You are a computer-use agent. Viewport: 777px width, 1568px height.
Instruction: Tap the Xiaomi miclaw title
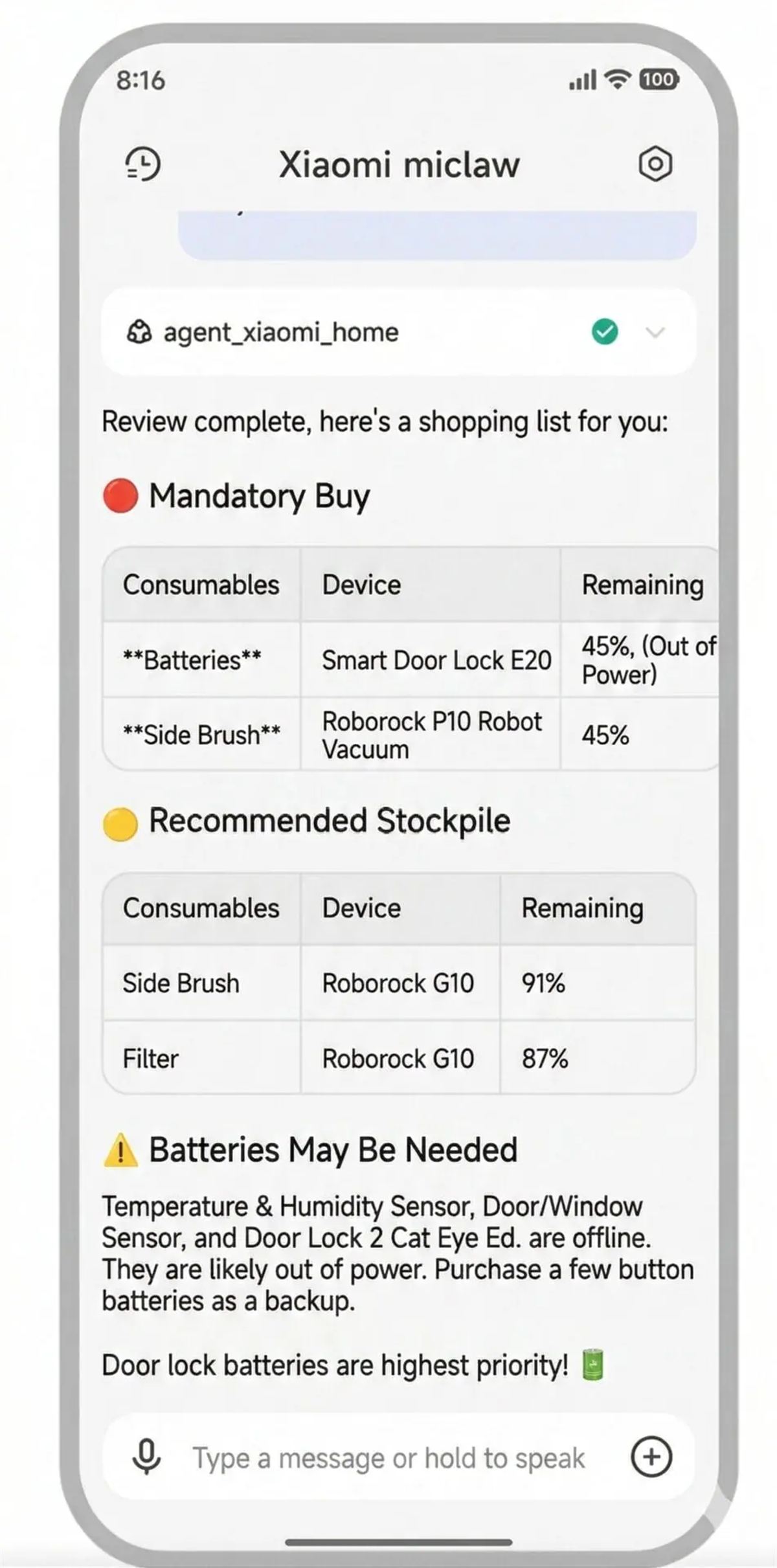click(x=399, y=165)
